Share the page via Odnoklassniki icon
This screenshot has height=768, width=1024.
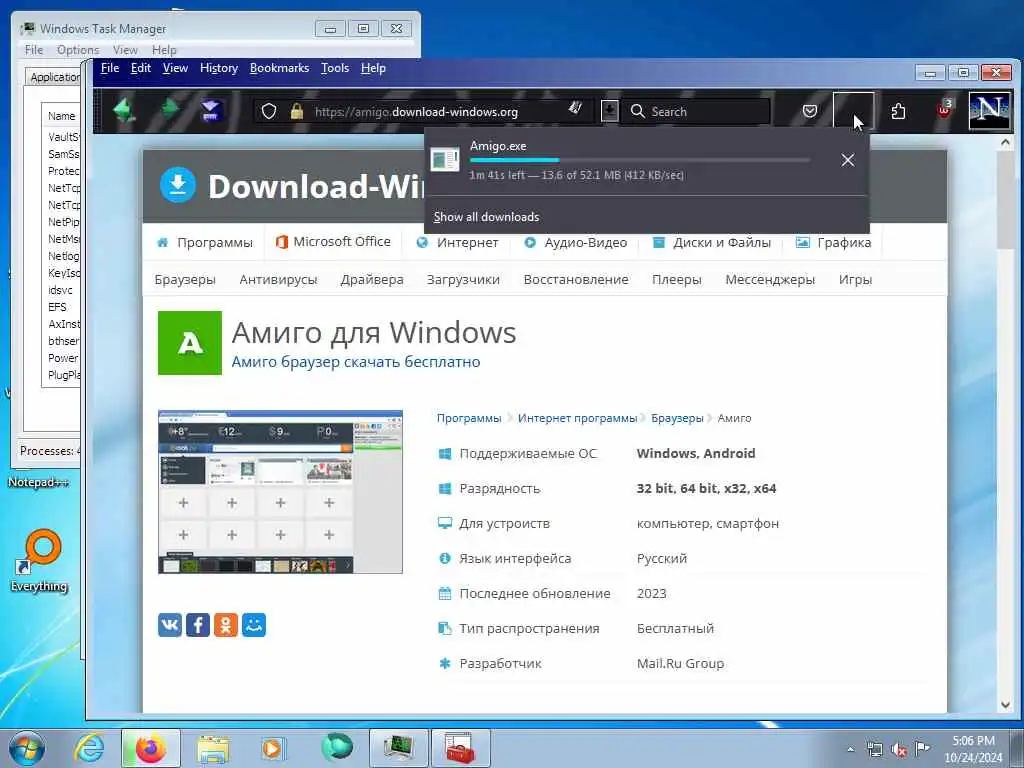click(226, 625)
